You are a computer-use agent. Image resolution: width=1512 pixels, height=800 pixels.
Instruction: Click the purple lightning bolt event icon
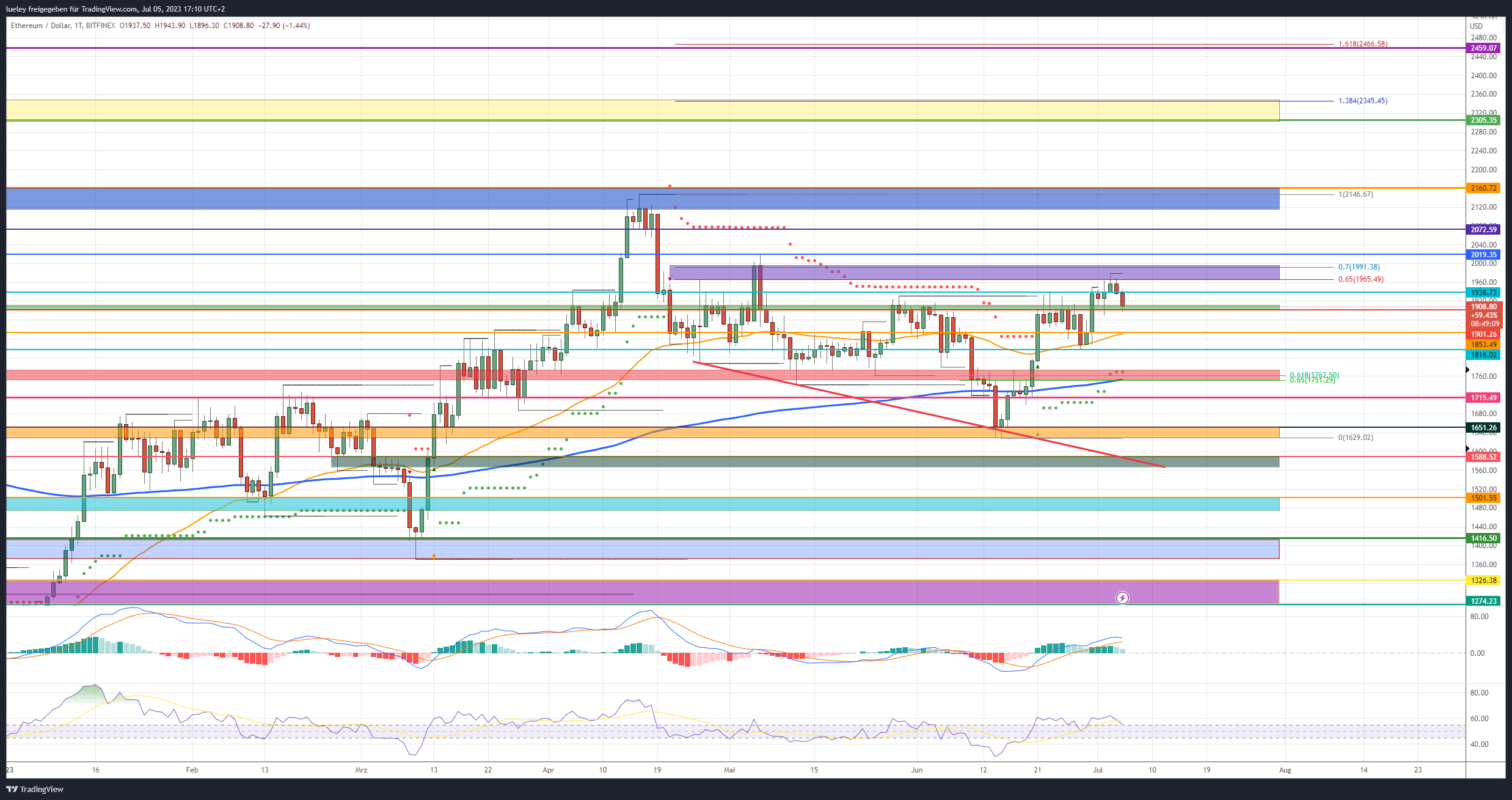click(x=1122, y=598)
